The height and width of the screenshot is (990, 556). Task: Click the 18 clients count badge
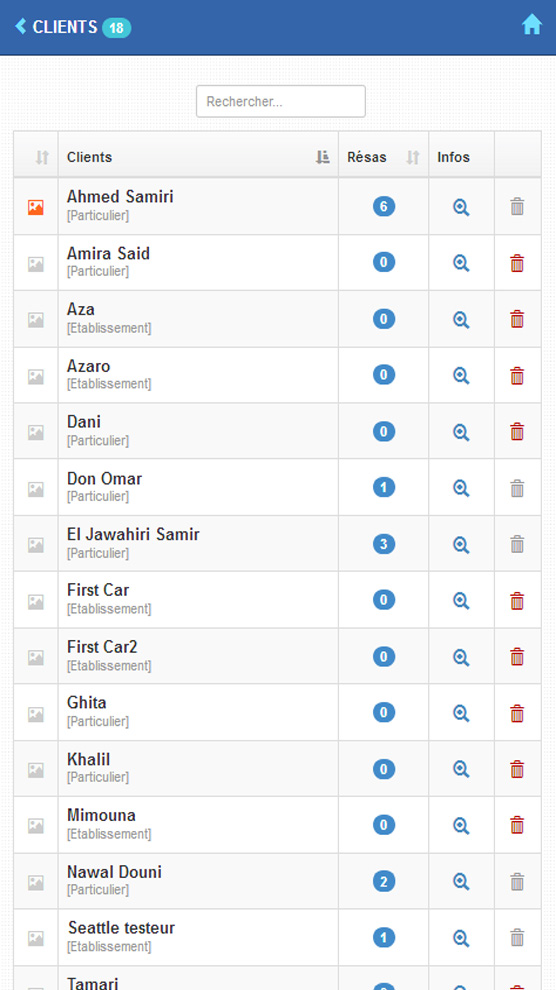116,28
